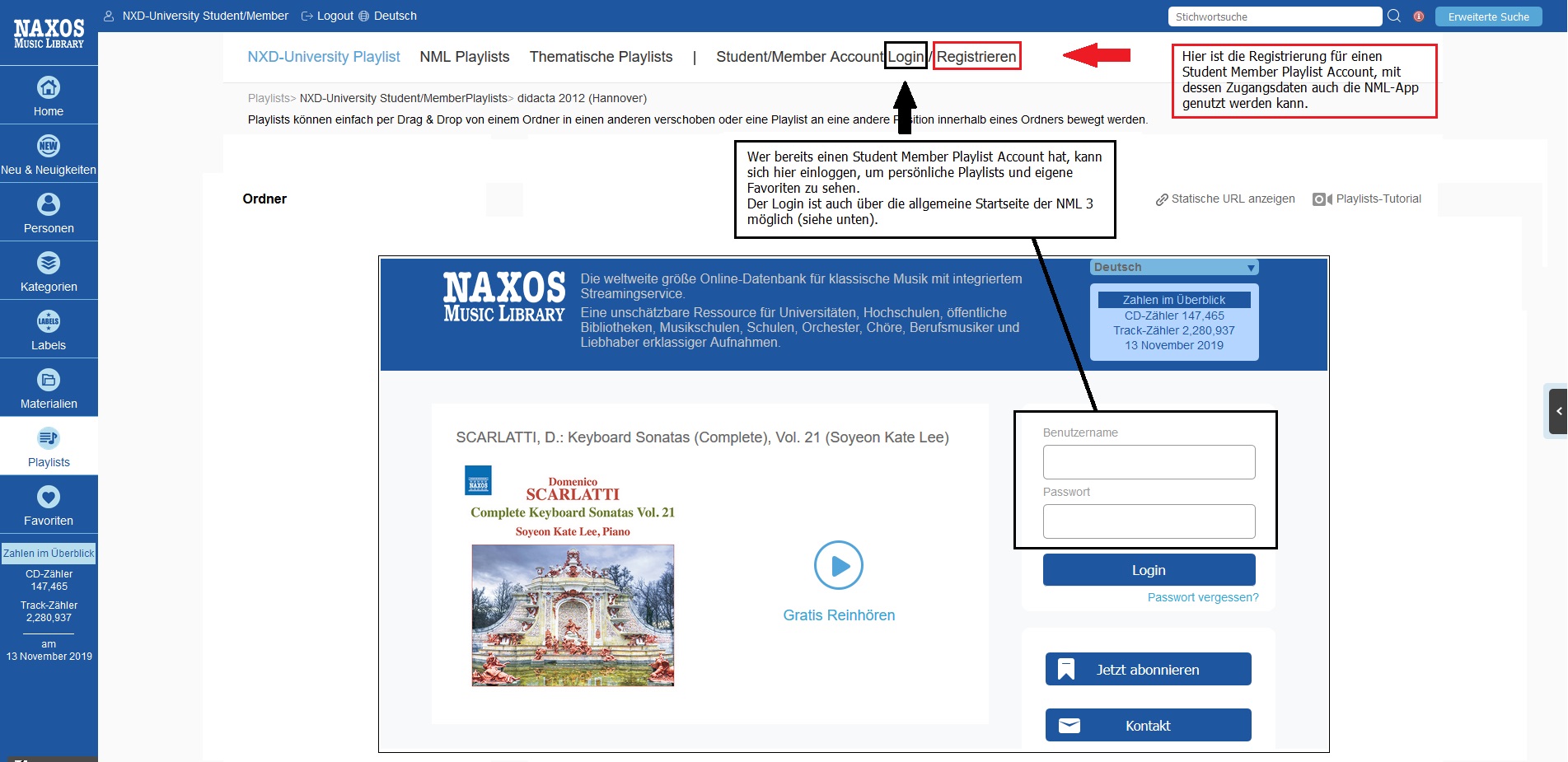Click the search magnifier icon
The width and height of the screenshot is (1568, 762).
(1394, 16)
